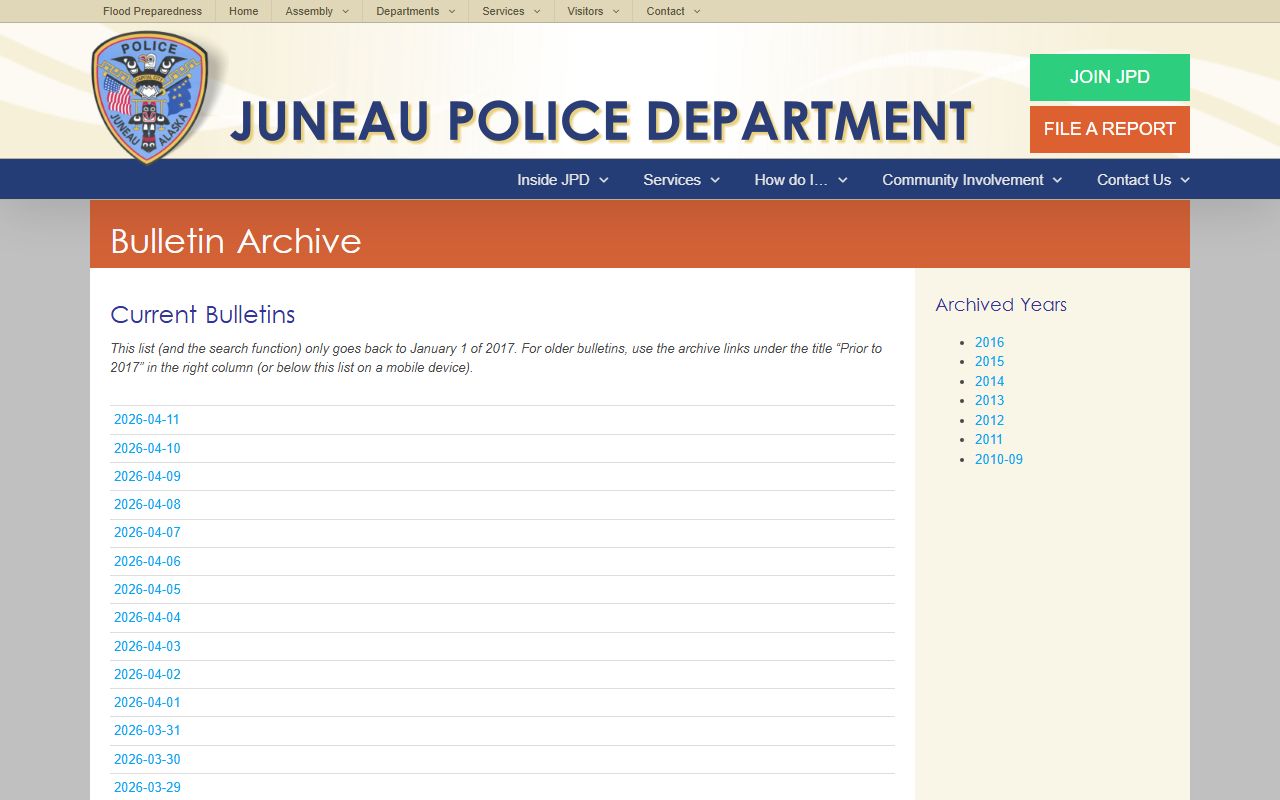Open the Inside JPD dropdown menu

[x=563, y=180]
